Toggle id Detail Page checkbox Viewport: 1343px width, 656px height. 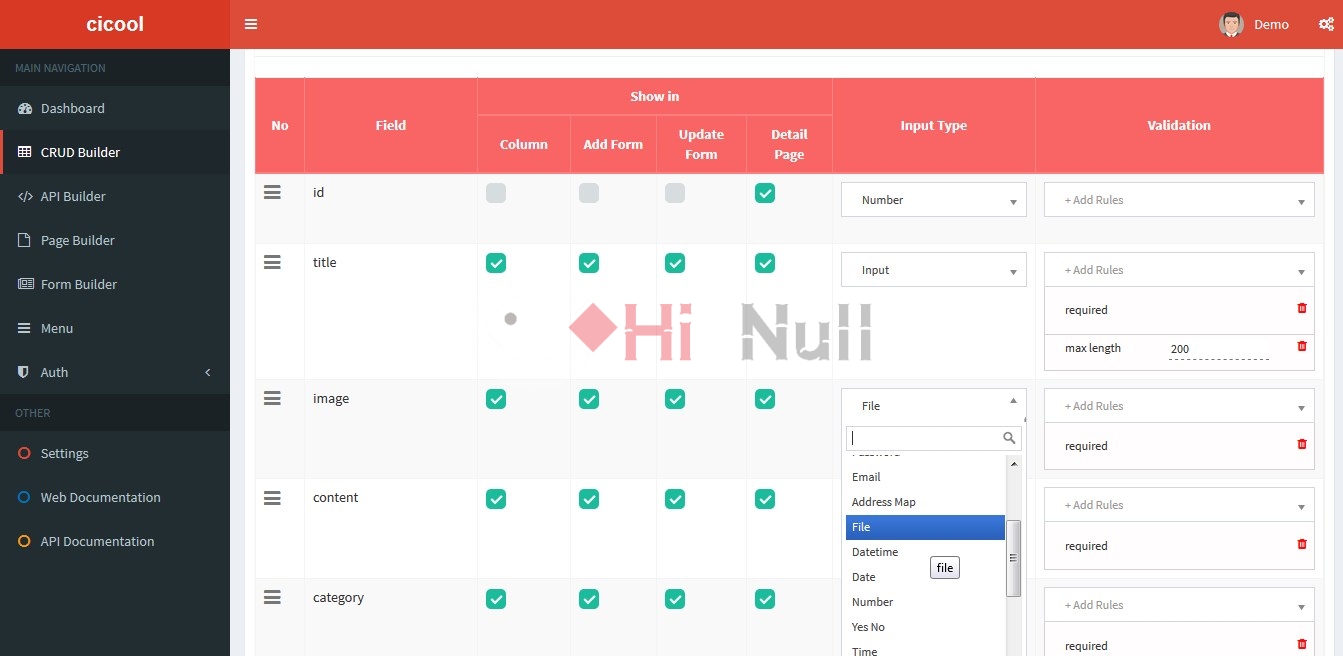765,193
